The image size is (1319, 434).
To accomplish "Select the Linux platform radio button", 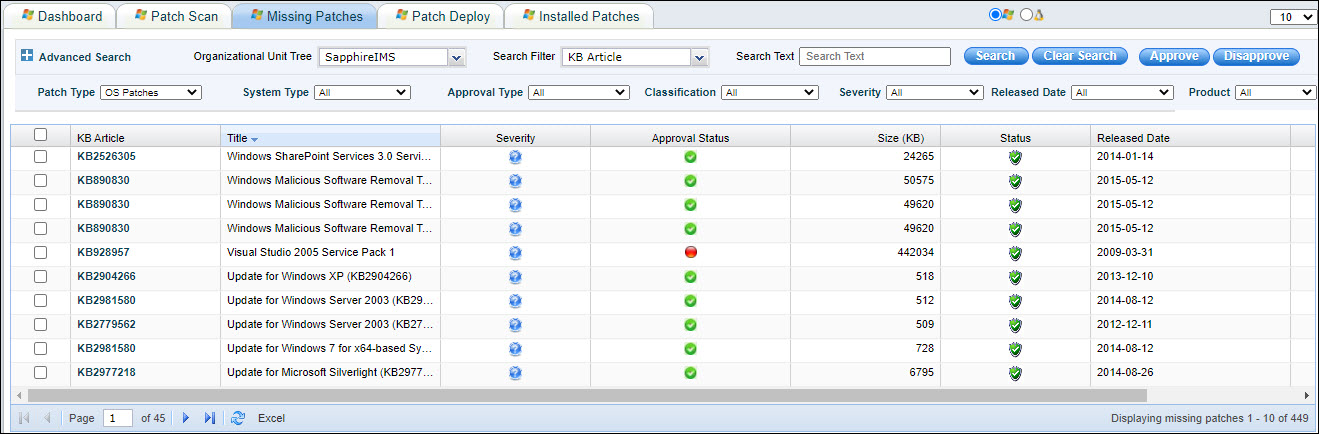I will (x=1026, y=15).
